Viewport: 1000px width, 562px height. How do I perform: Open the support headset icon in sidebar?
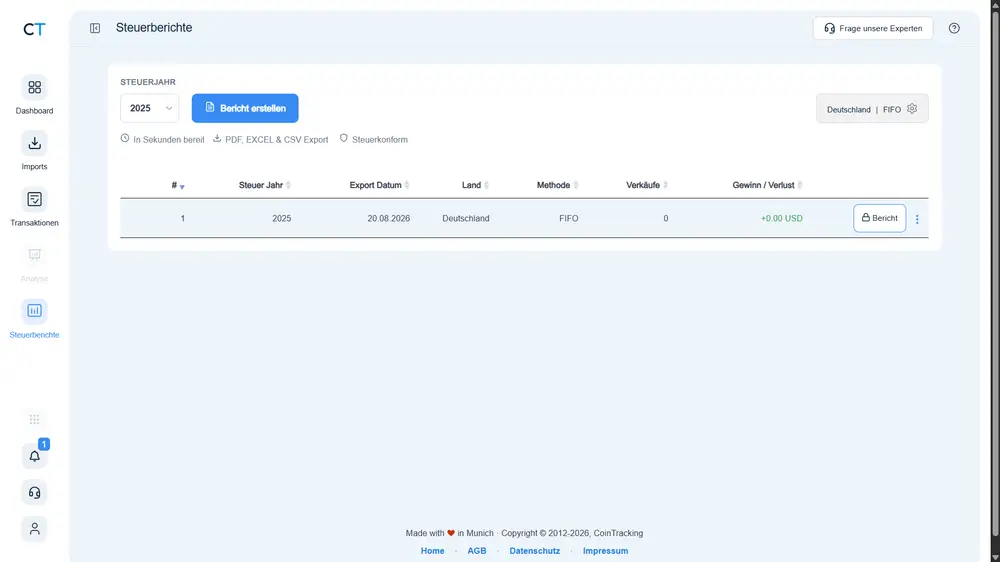[34, 492]
